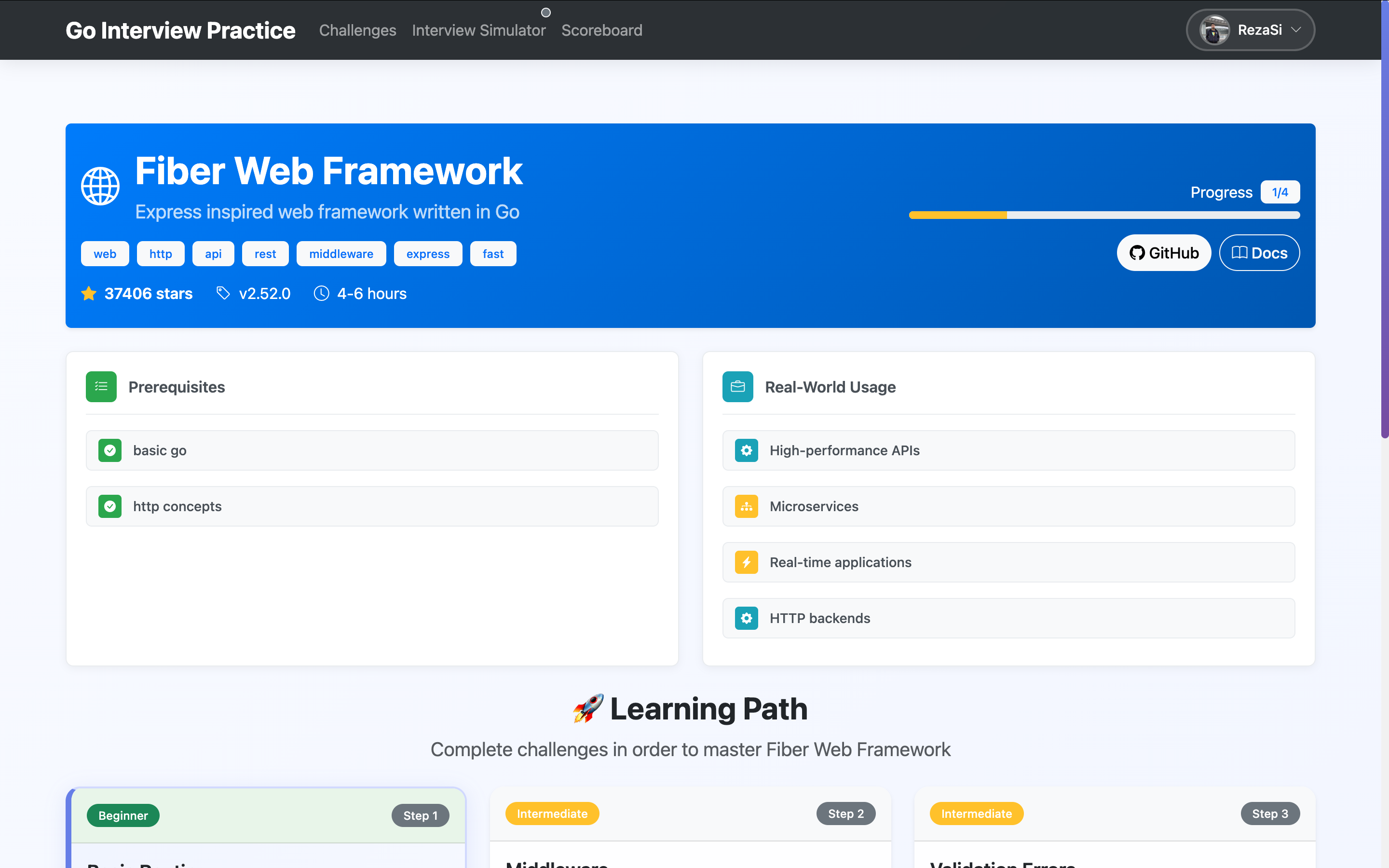This screenshot has height=868, width=1389.
Task: Click the briefcase icon for Real-World Usage
Action: 737,386
